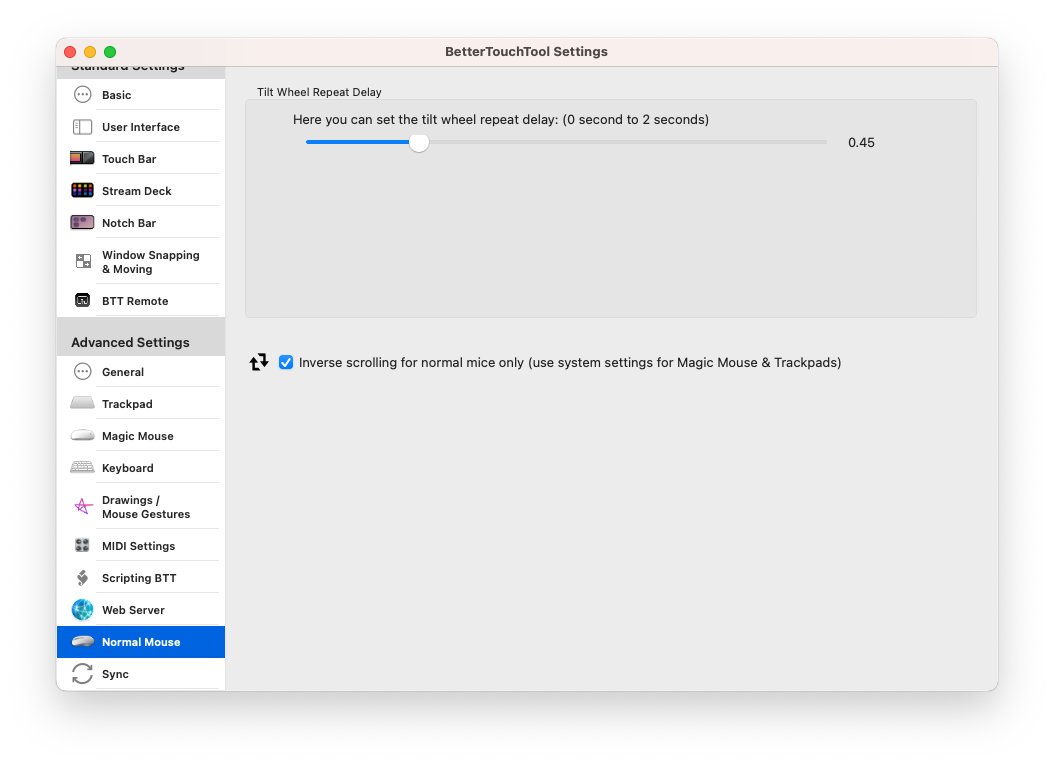Select Magic Mouse settings
This screenshot has width=1054, height=765.
coord(141,436)
